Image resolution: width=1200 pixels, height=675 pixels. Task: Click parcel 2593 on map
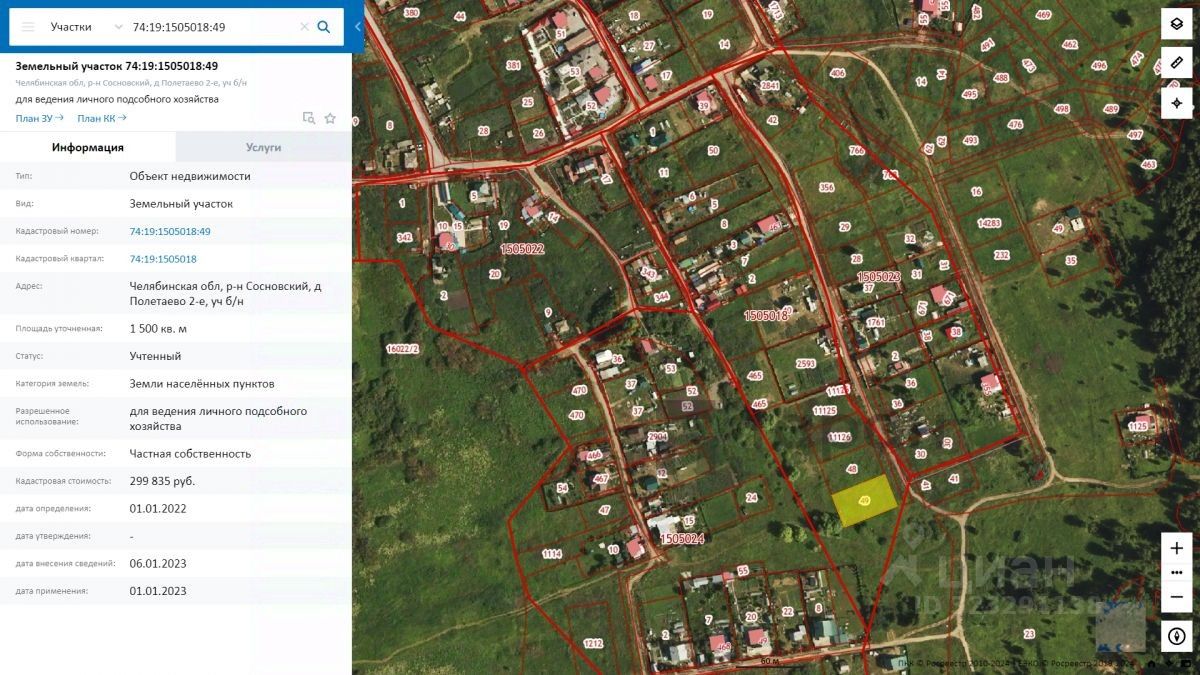click(x=806, y=364)
